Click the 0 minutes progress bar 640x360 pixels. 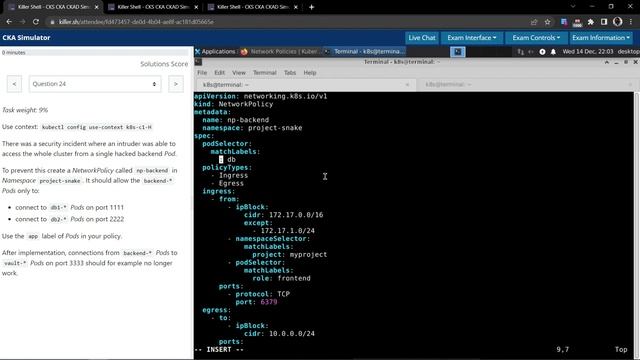(95, 53)
